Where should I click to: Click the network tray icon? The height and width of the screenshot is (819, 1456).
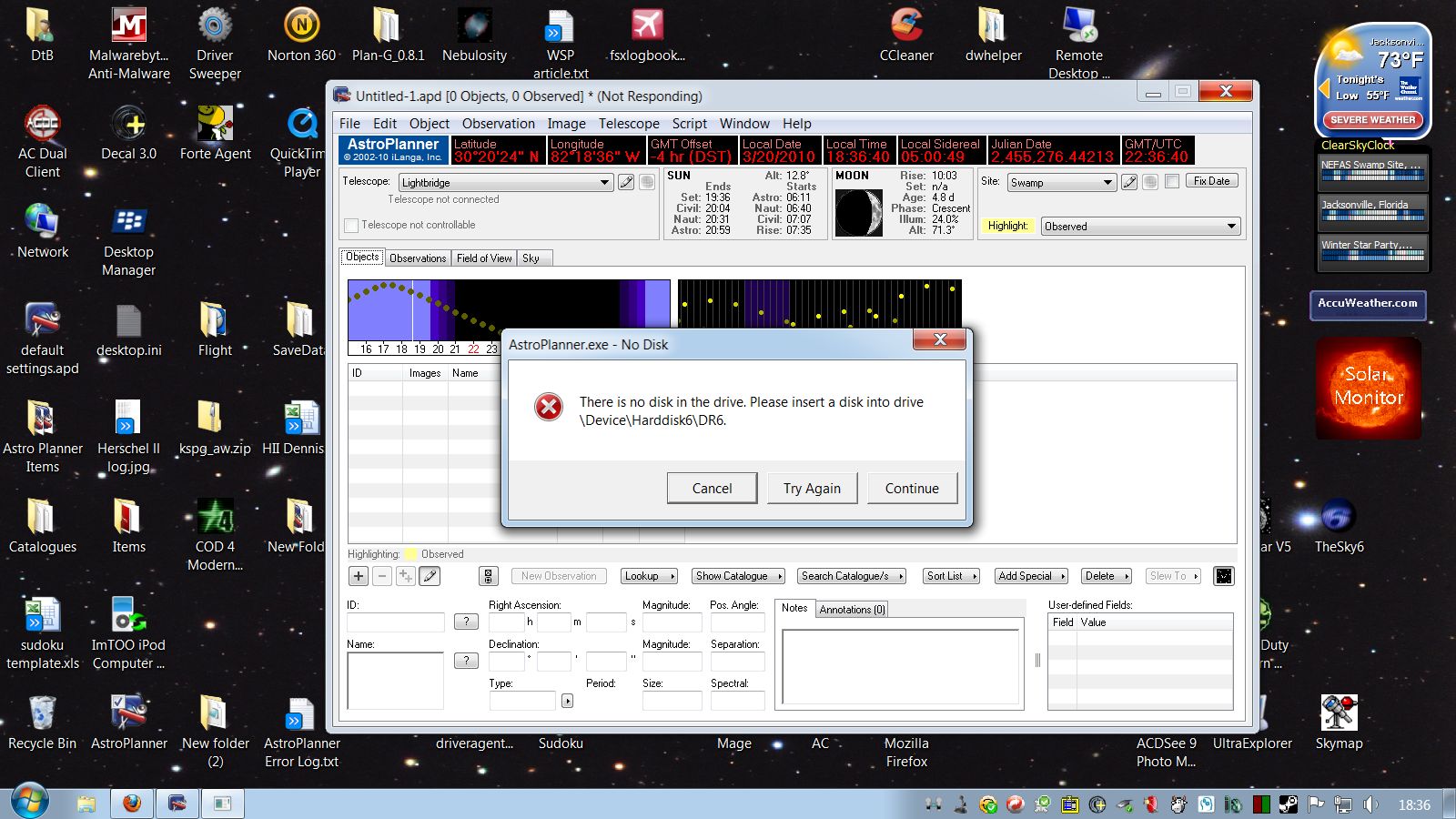pos(1343,804)
